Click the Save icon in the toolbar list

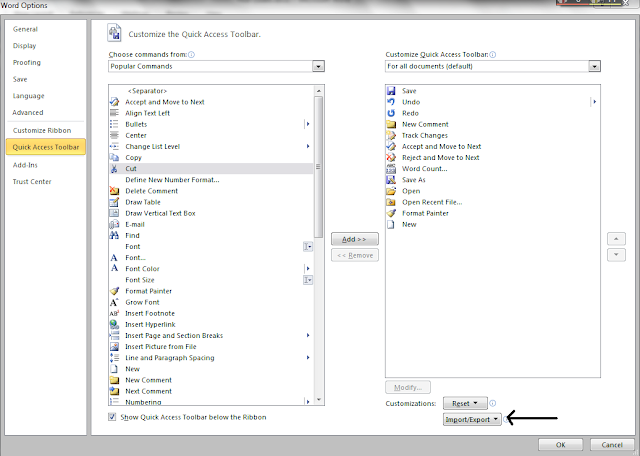391,91
